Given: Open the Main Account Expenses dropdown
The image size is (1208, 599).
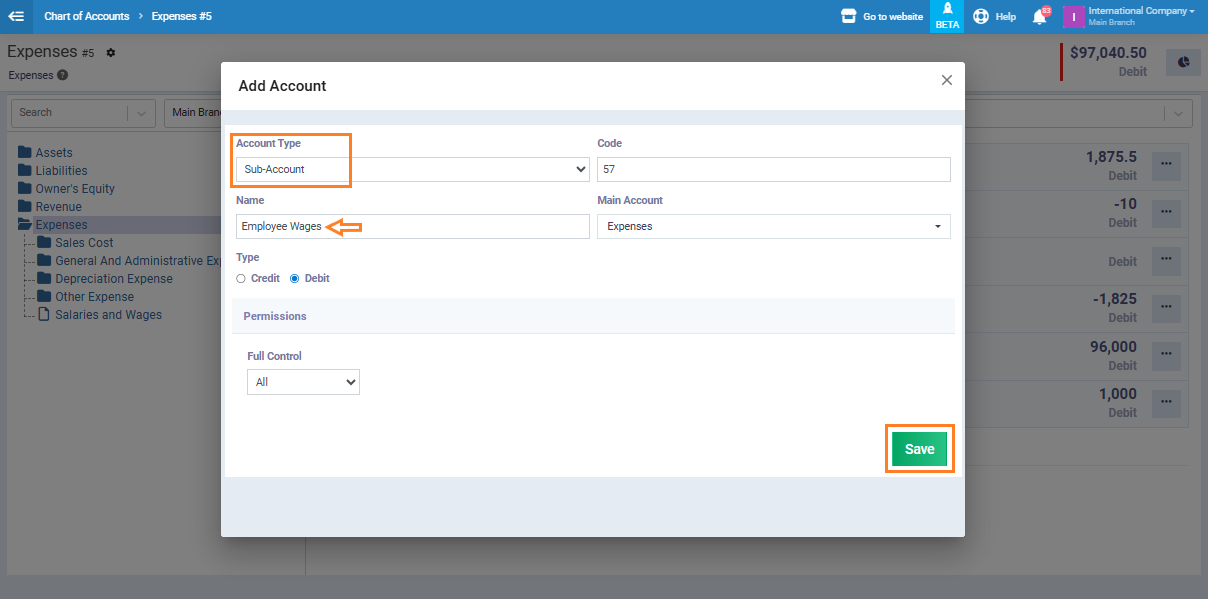Looking at the screenshot, I should pyautogui.click(x=773, y=227).
